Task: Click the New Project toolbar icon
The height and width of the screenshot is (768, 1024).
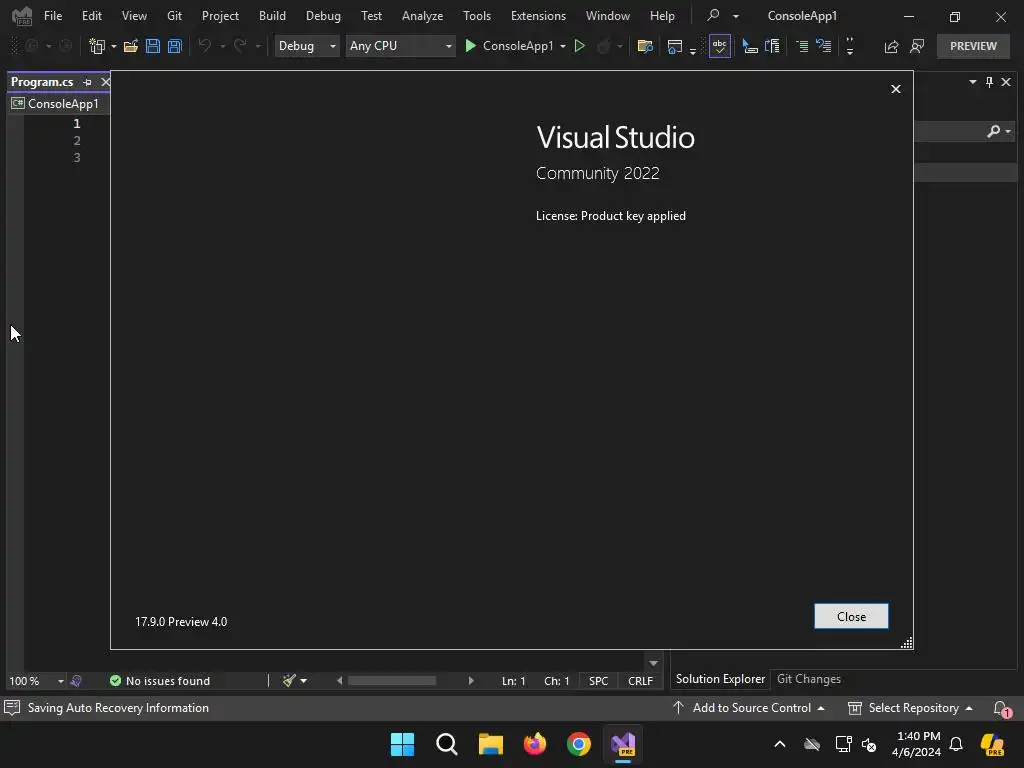Action: (97, 46)
